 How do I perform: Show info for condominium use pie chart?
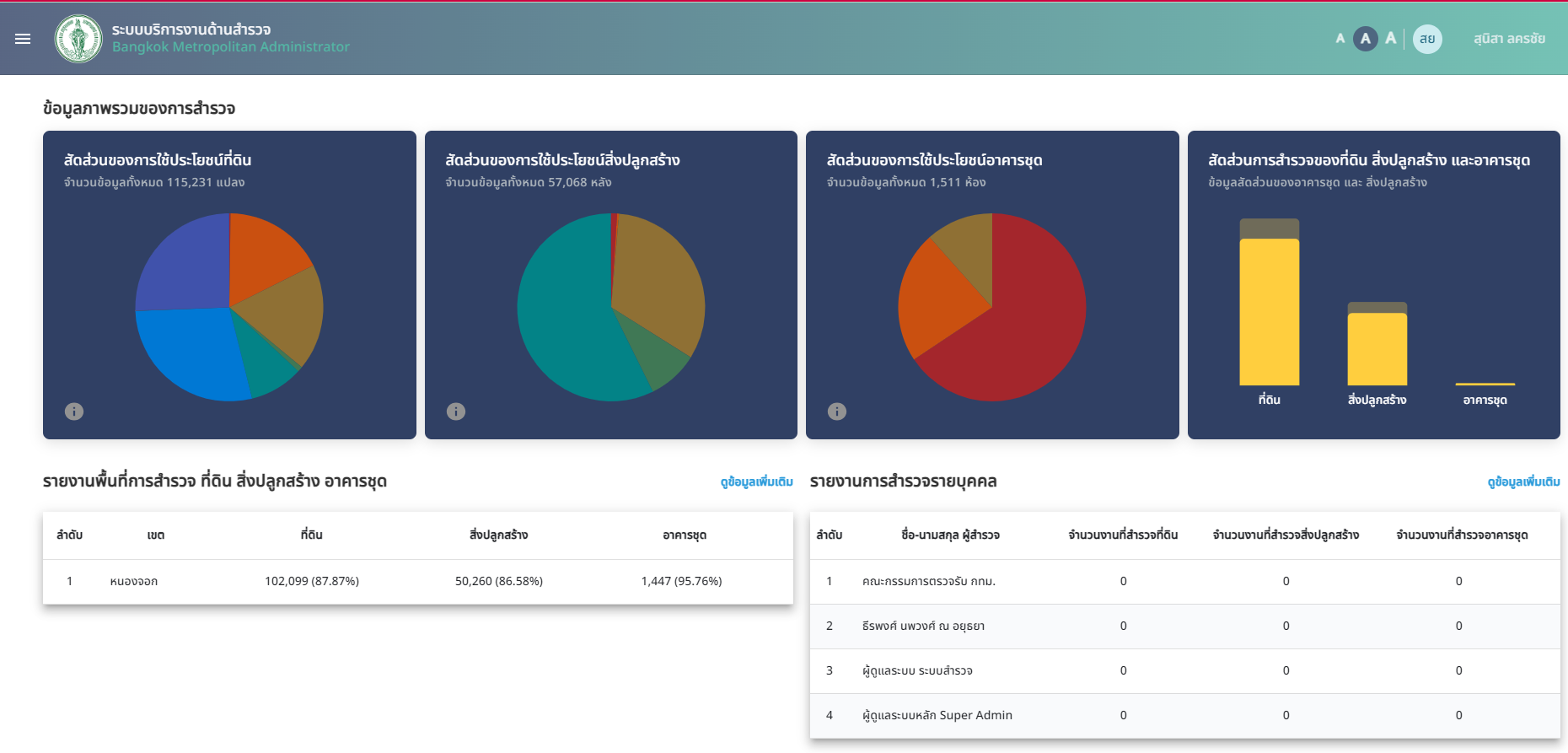click(x=837, y=411)
